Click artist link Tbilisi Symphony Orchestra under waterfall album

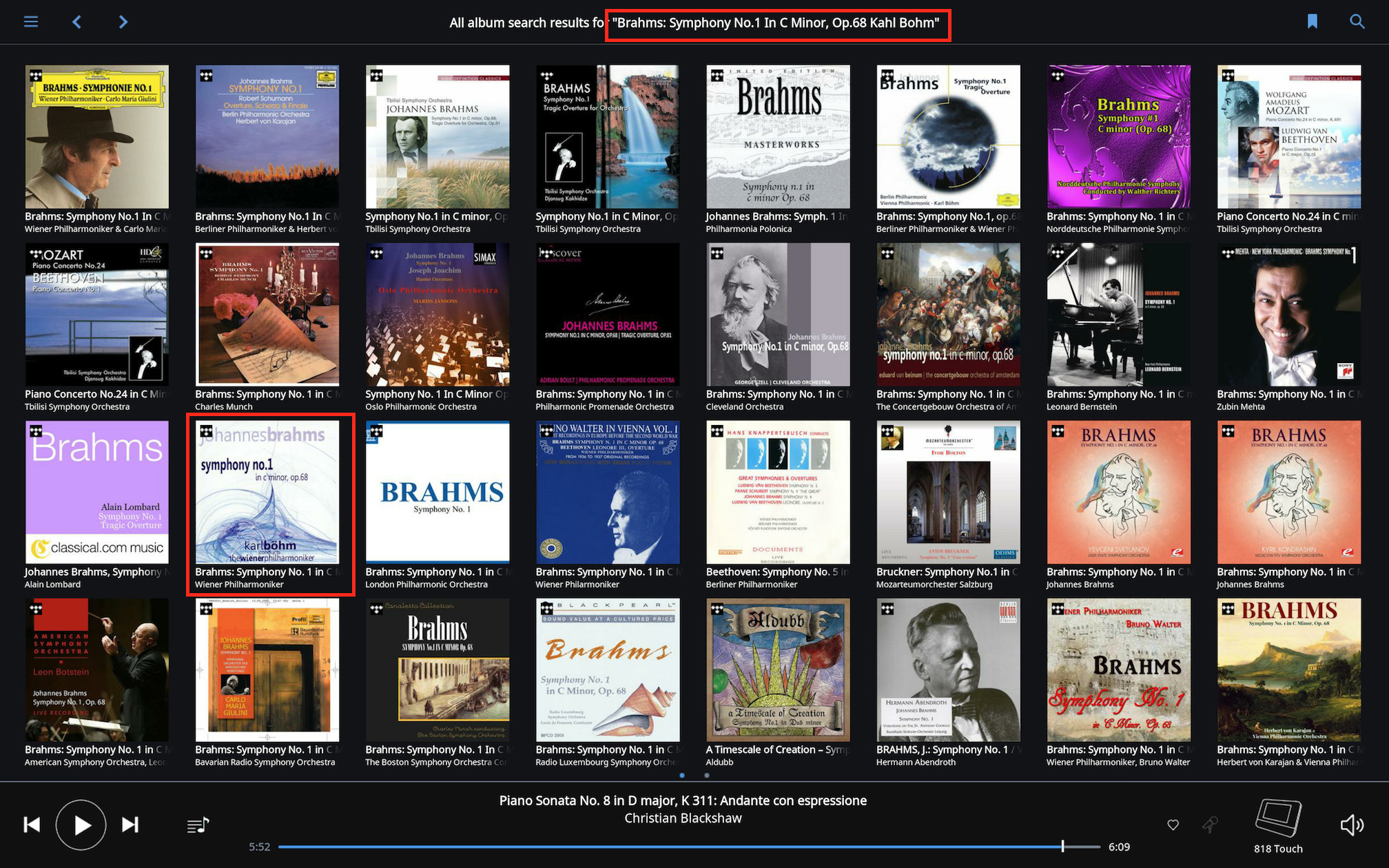[x=588, y=229]
